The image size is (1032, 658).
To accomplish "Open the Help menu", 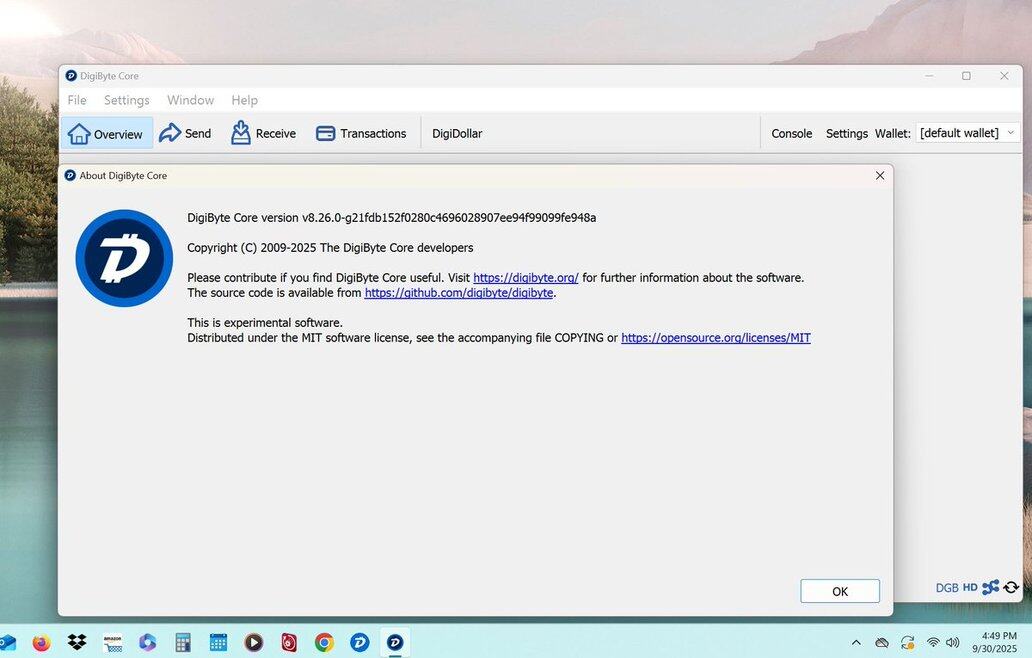I will tap(244, 100).
